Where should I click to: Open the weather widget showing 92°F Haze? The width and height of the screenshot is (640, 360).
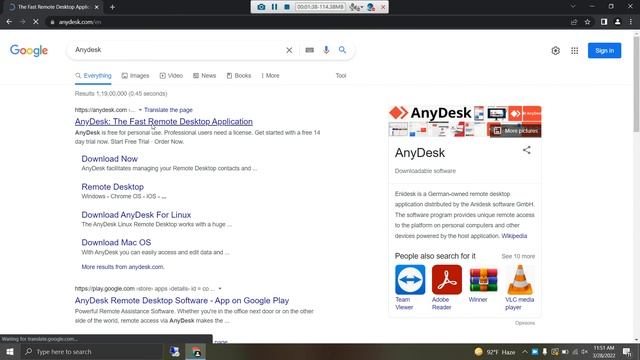coord(495,352)
